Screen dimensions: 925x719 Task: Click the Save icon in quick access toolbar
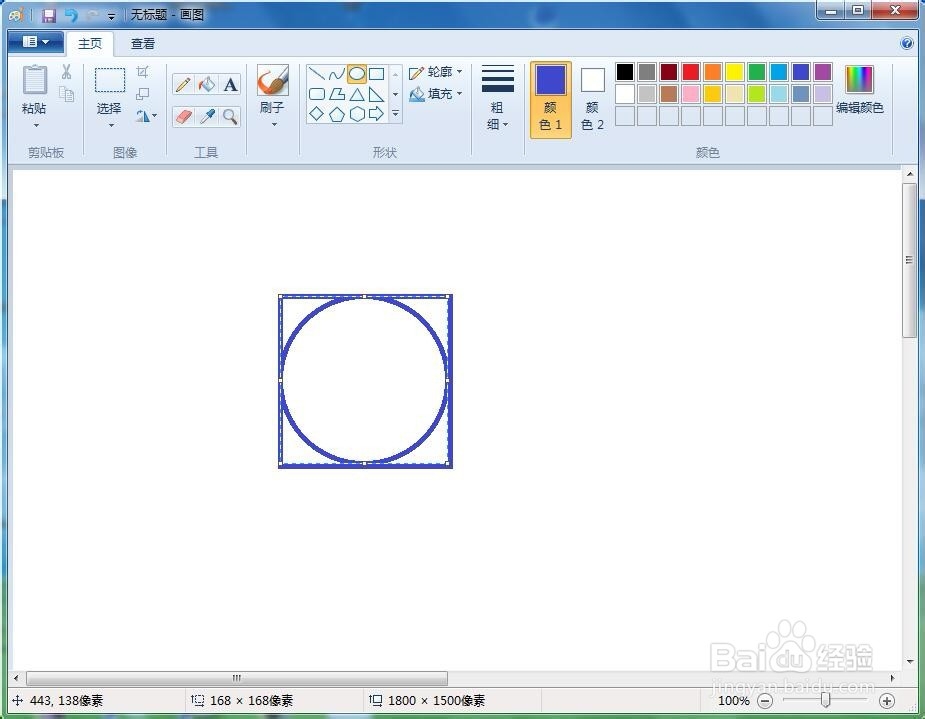pos(48,15)
